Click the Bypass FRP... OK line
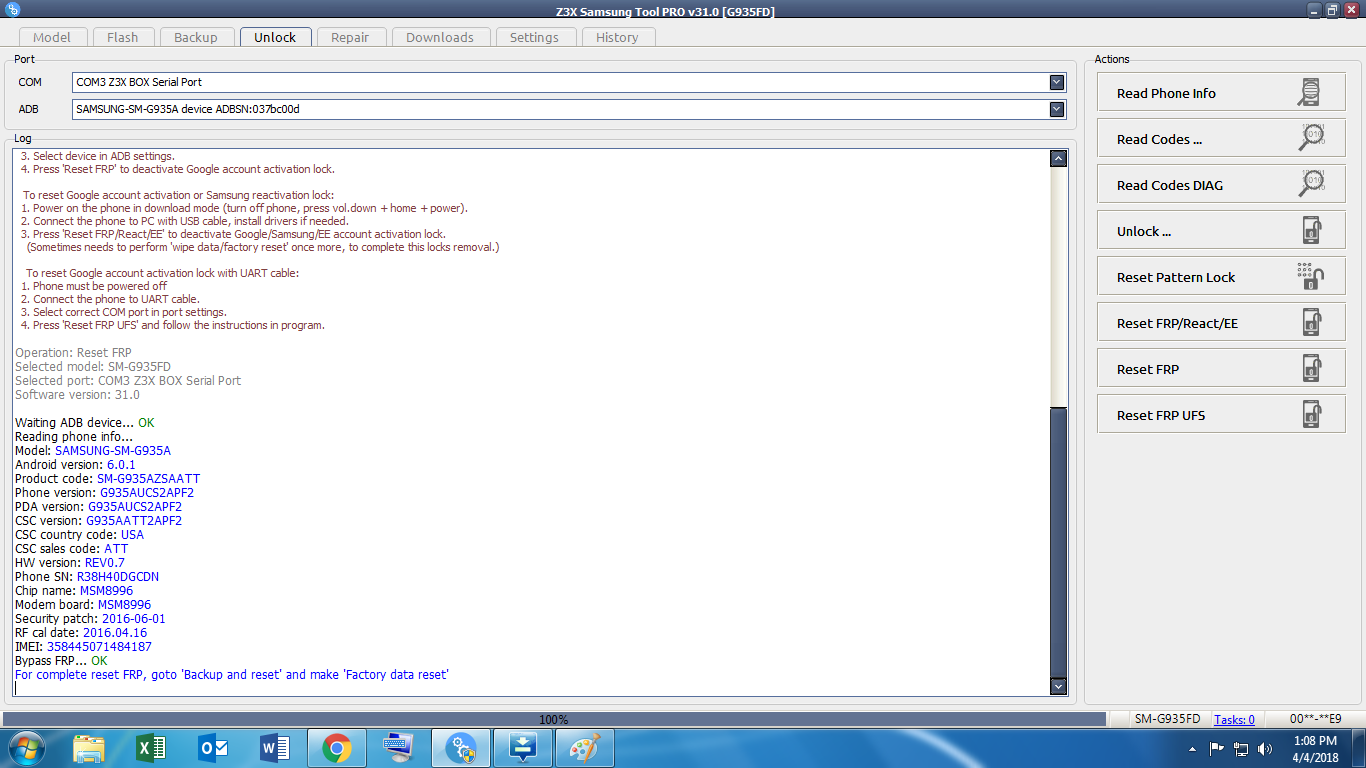The width and height of the screenshot is (1366, 768). (61, 661)
